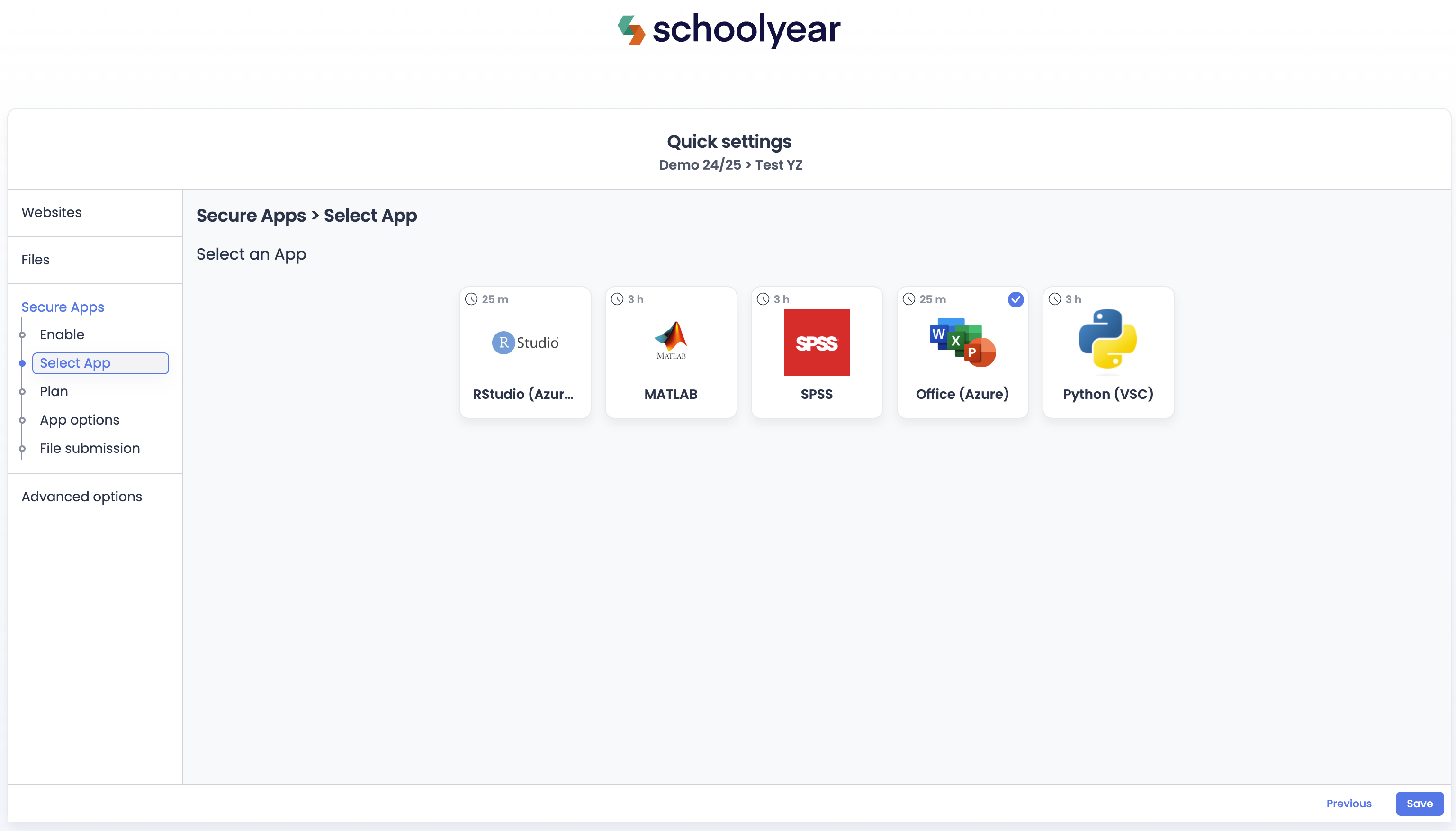
Task: Click the clock icon on Python card
Action: tap(1055, 299)
